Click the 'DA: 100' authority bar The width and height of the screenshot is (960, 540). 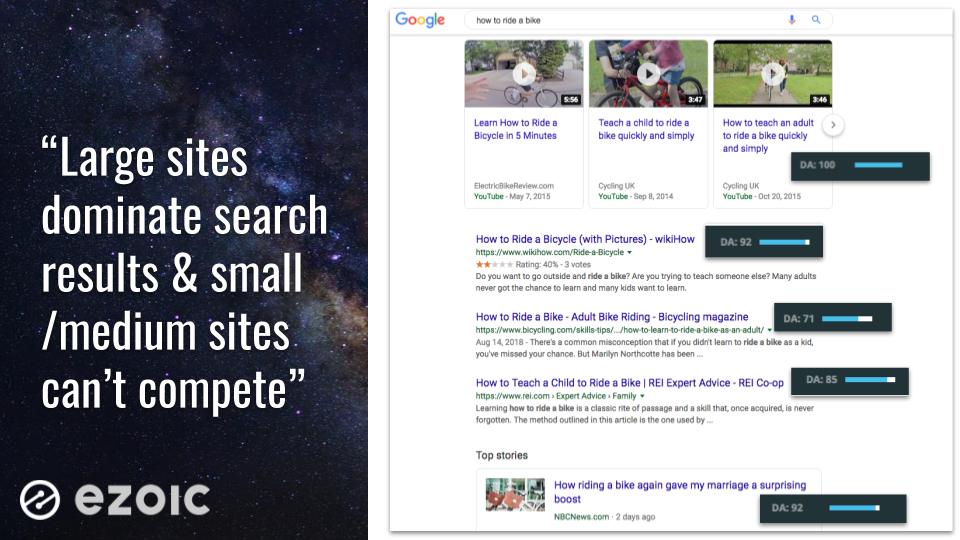[x=860, y=166]
